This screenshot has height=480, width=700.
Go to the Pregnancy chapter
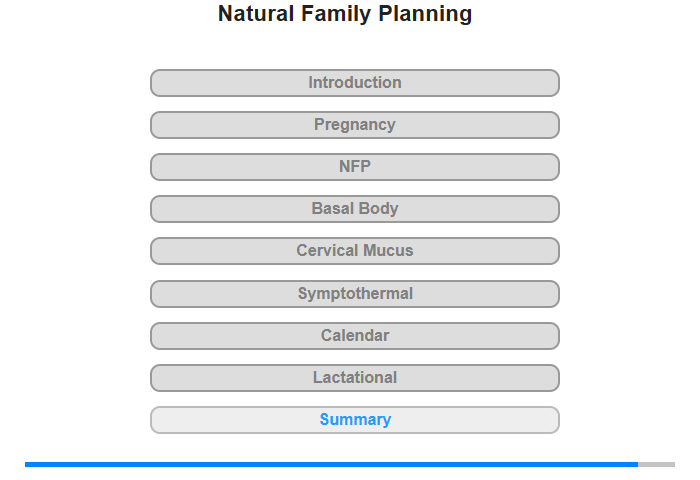tap(355, 125)
